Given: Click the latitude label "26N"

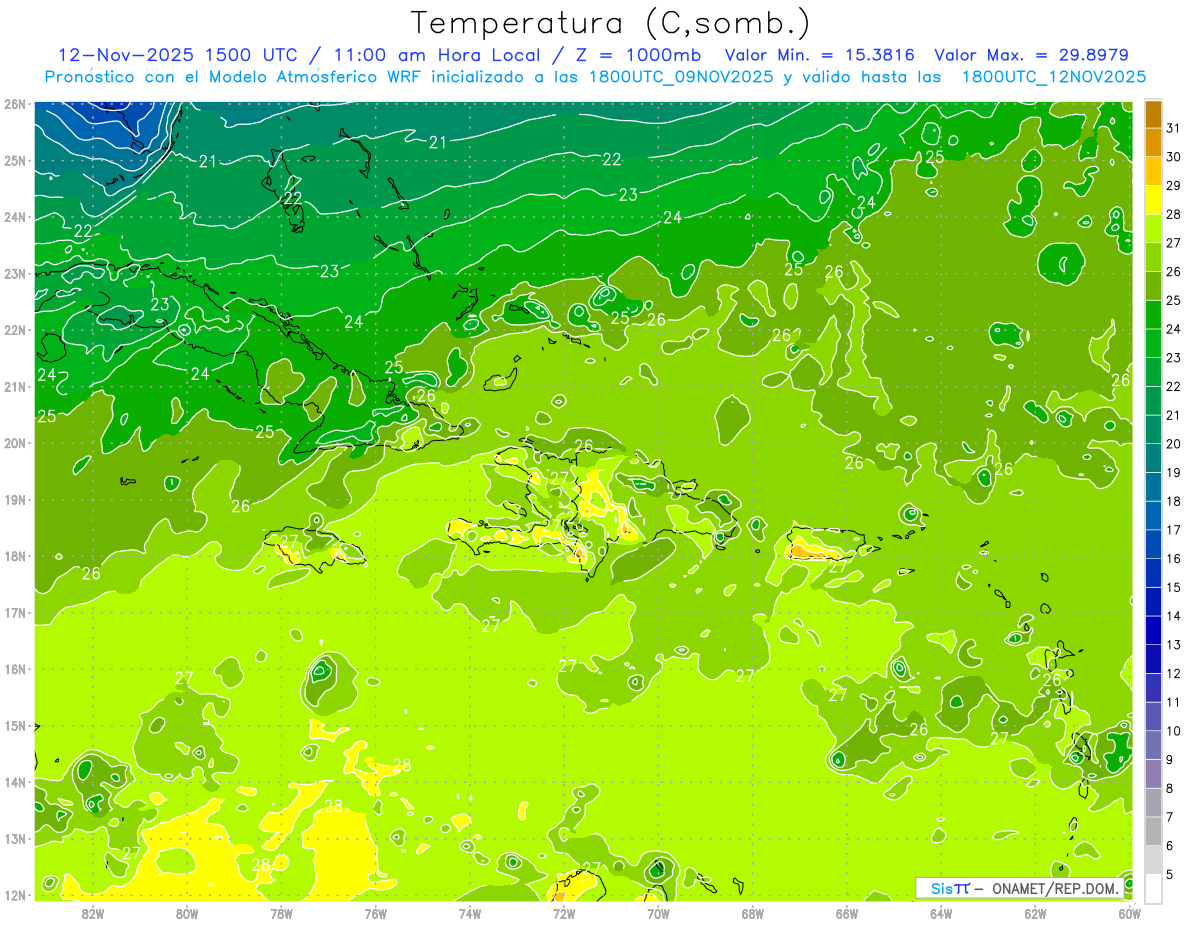Looking at the screenshot, I should point(15,104).
